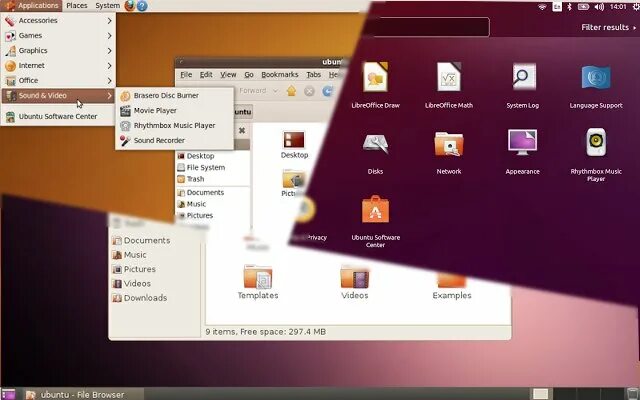Image resolution: width=640 pixels, height=400 pixels.
Task: Click the Forward navigation button
Action: 252,91
